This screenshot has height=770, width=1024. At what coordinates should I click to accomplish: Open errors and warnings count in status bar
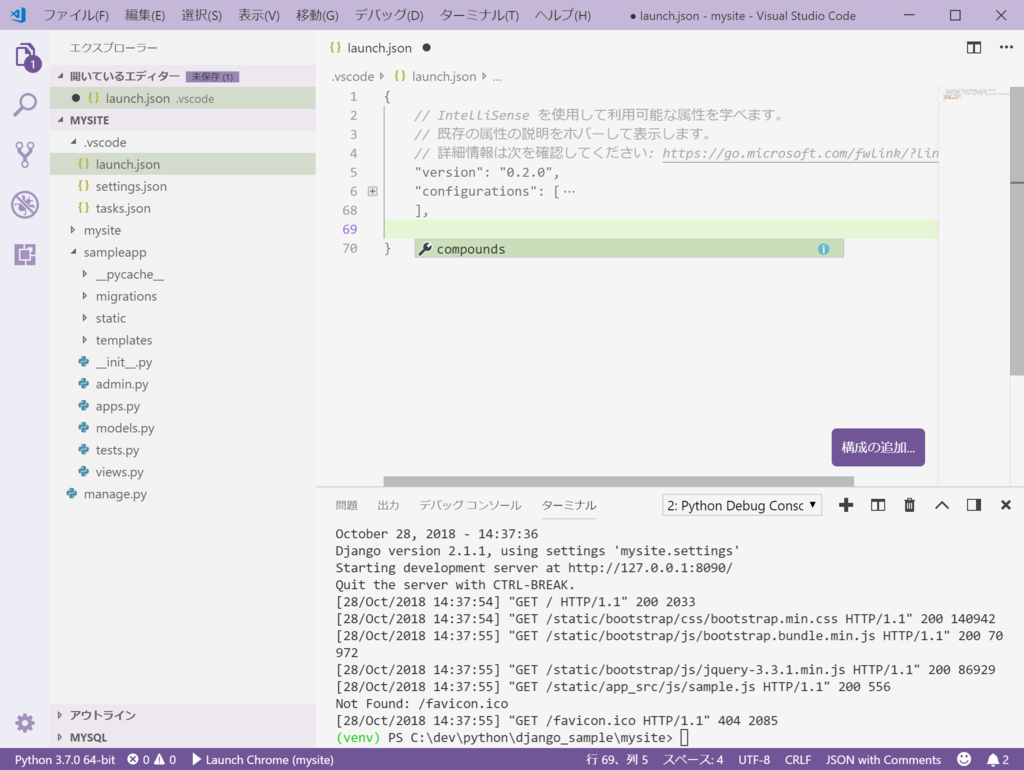152,760
